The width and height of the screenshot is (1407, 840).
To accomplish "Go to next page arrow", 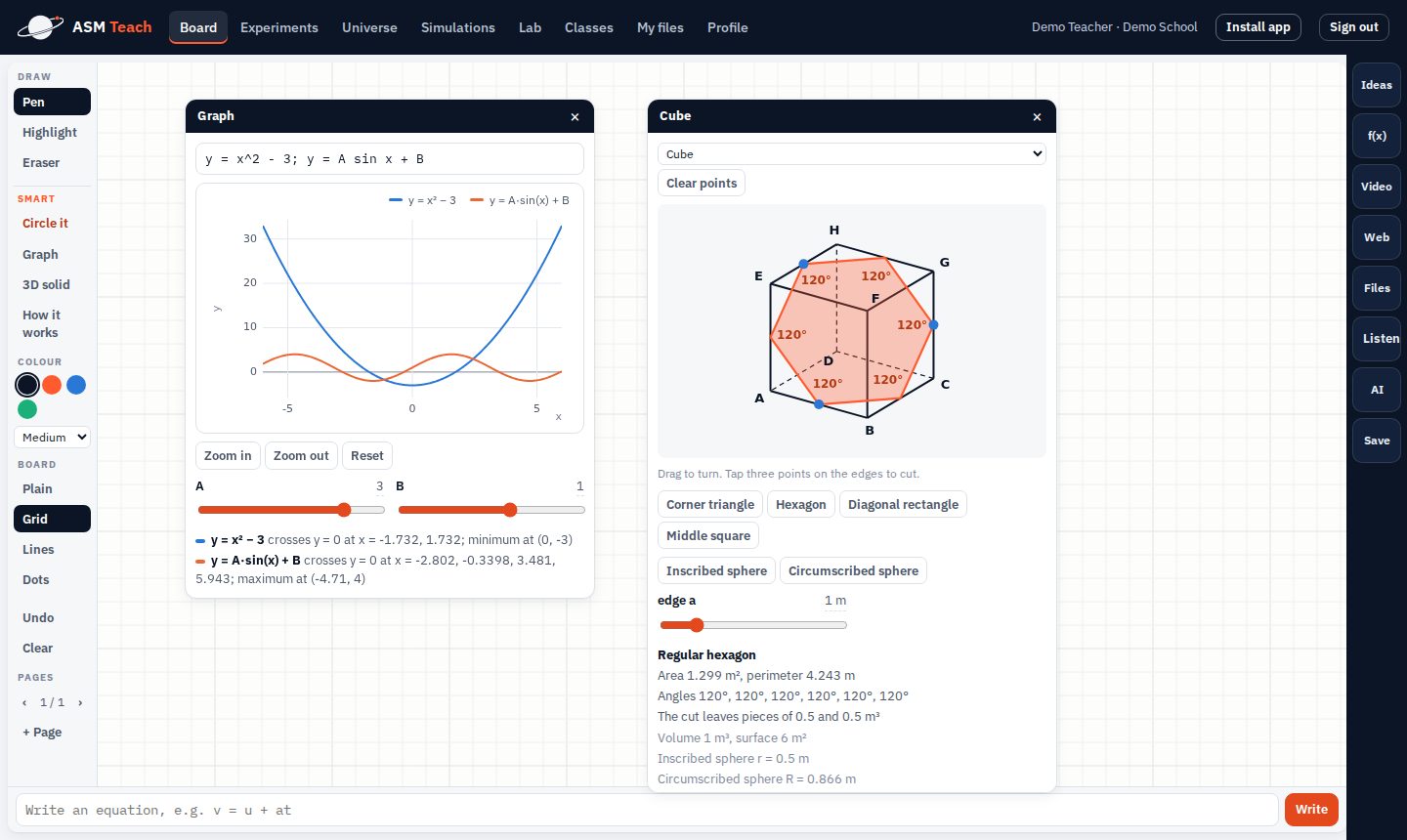I will pos(80,702).
